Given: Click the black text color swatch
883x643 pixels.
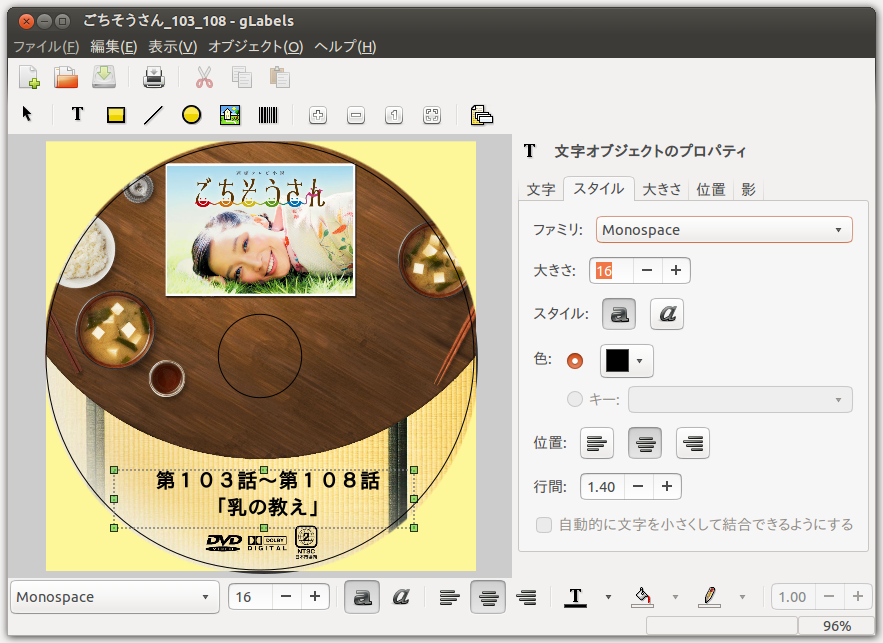Looking at the screenshot, I should pos(617,361).
